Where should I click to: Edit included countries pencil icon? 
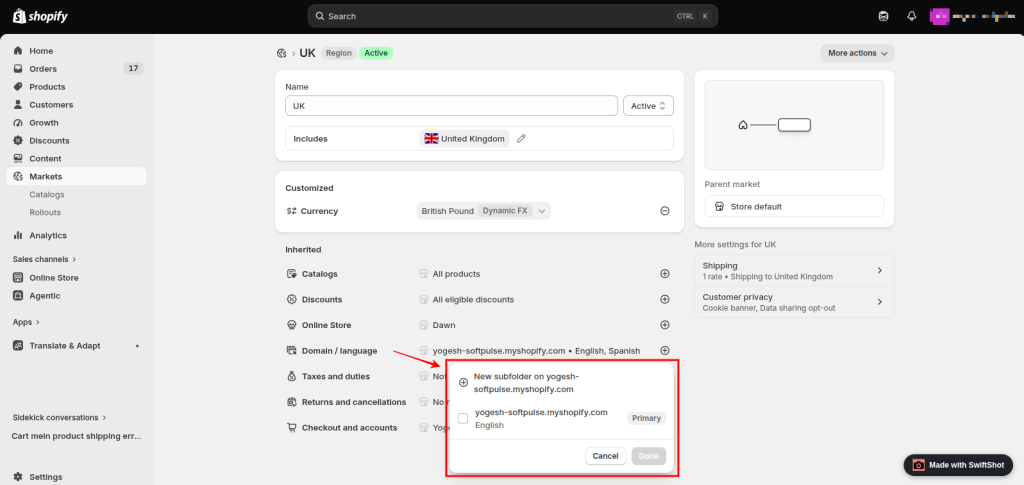[x=521, y=138]
